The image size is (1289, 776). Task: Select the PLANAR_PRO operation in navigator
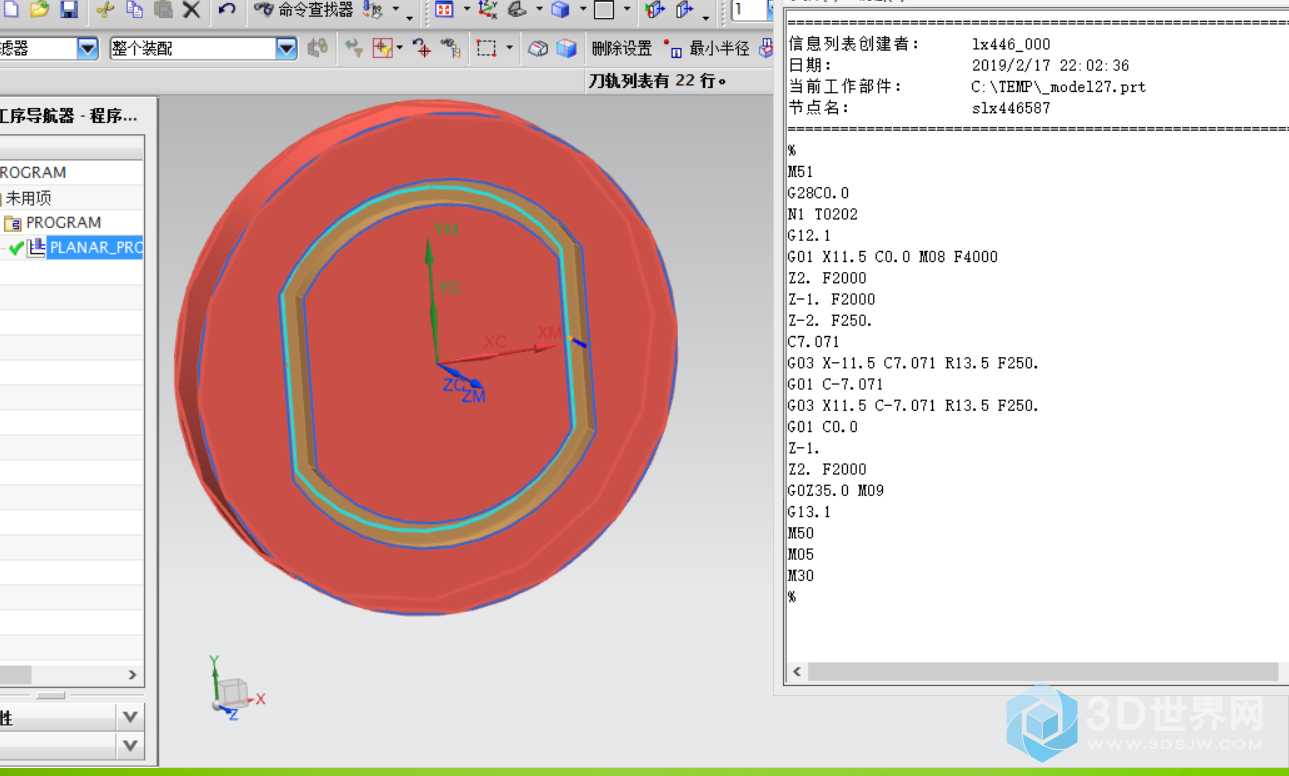pyautogui.click(x=96, y=247)
